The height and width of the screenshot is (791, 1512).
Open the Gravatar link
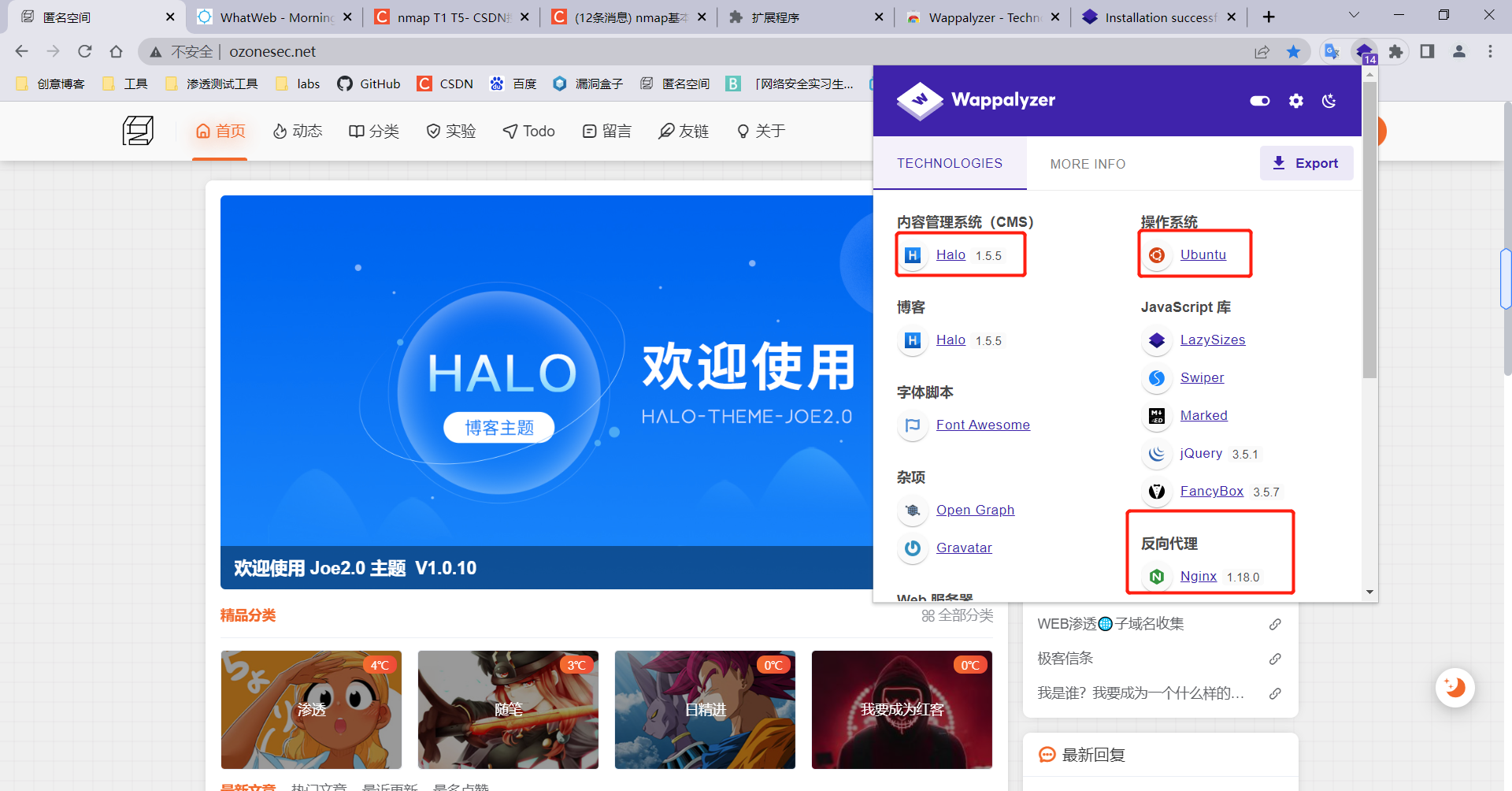(964, 548)
